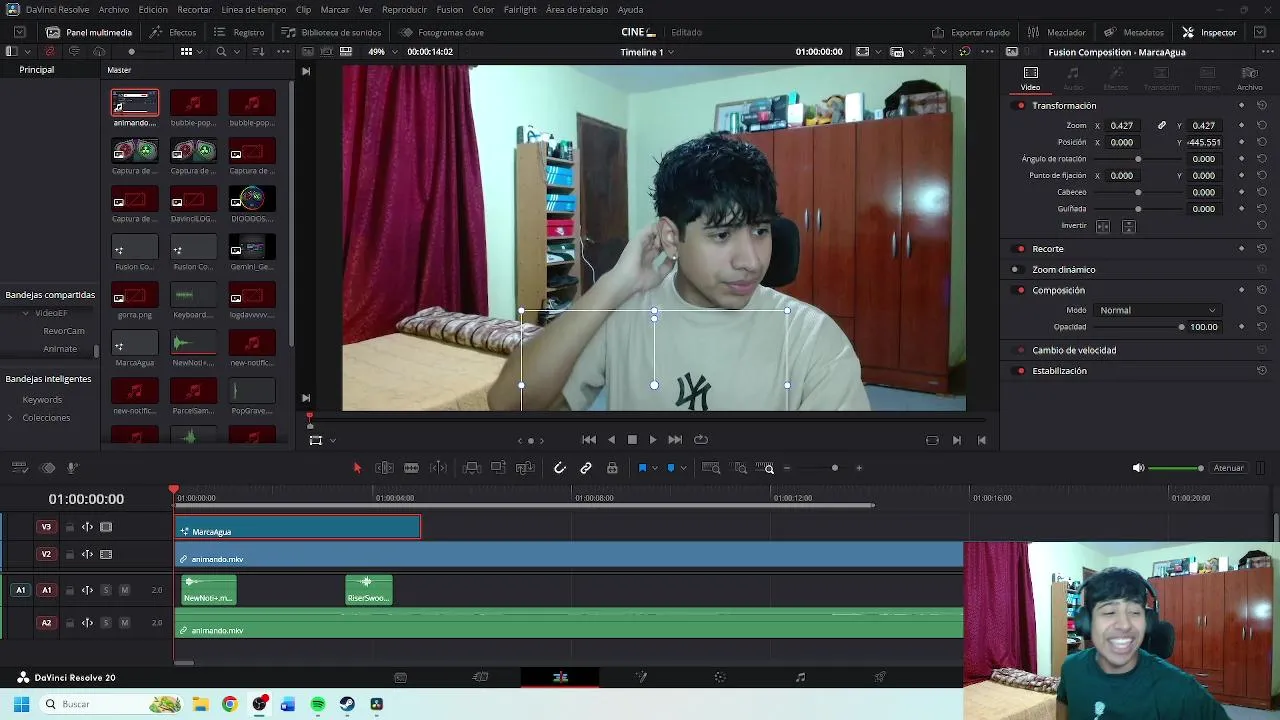Adjust the Opacidad slider
The image size is (1280, 720).
point(1137,327)
